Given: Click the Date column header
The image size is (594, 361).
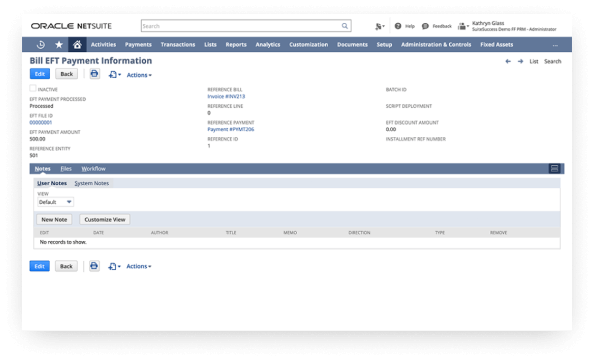Looking at the screenshot, I should click(x=98, y=233).
